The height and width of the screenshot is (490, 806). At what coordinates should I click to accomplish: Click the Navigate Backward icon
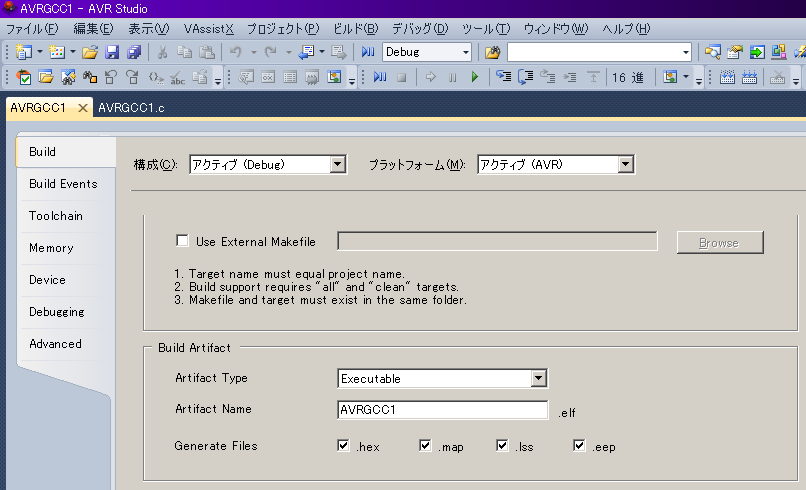(x=306, y=52)
